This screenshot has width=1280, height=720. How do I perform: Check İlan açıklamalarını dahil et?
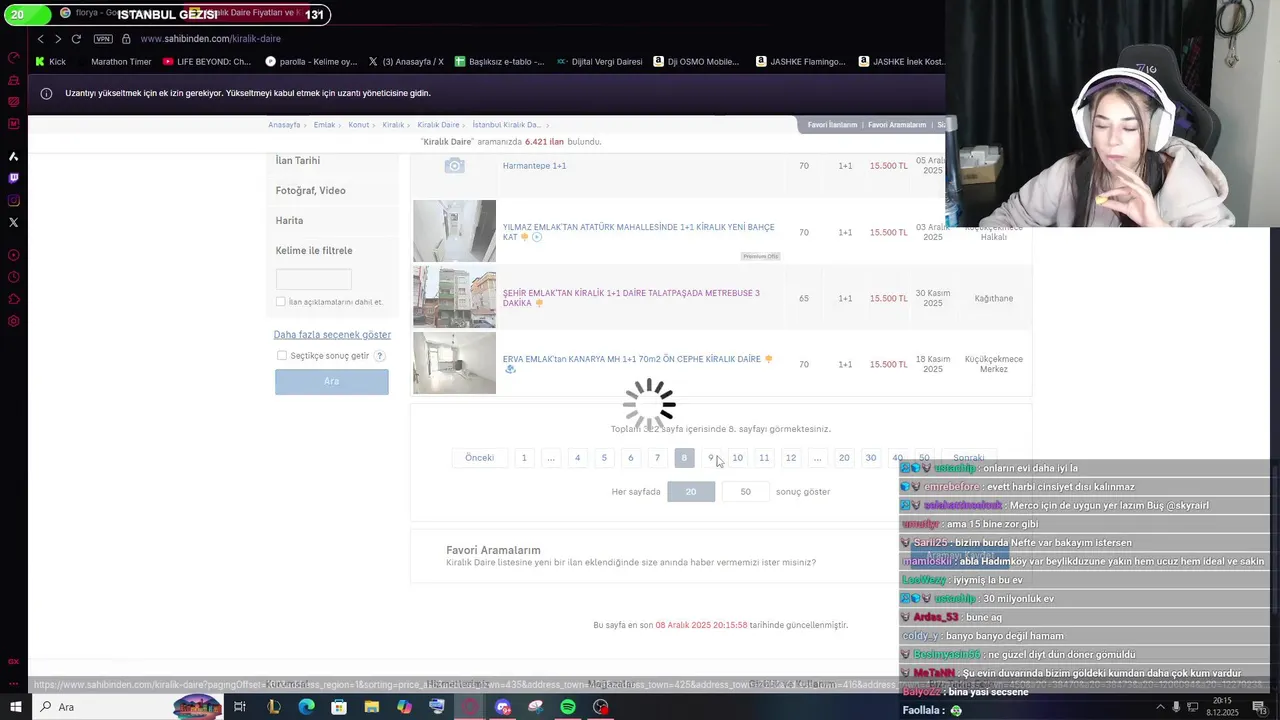280,302
